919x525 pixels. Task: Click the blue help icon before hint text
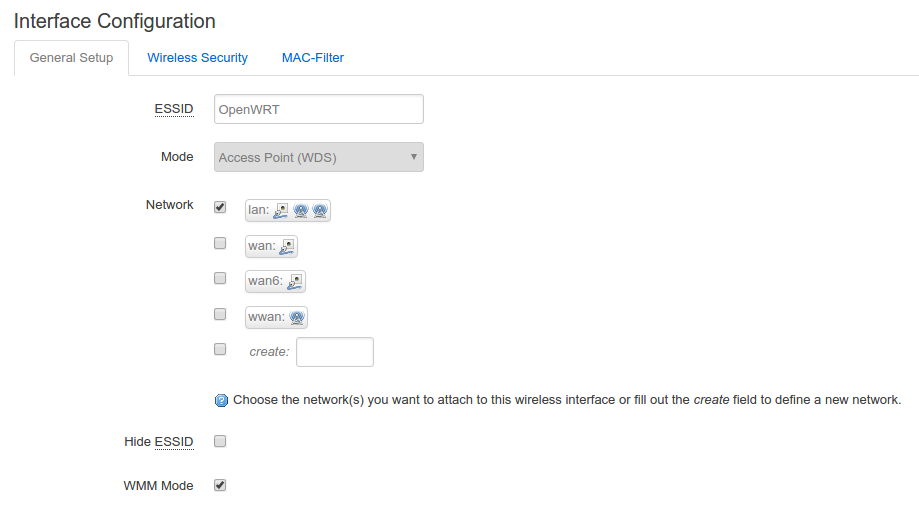[222, 401]
